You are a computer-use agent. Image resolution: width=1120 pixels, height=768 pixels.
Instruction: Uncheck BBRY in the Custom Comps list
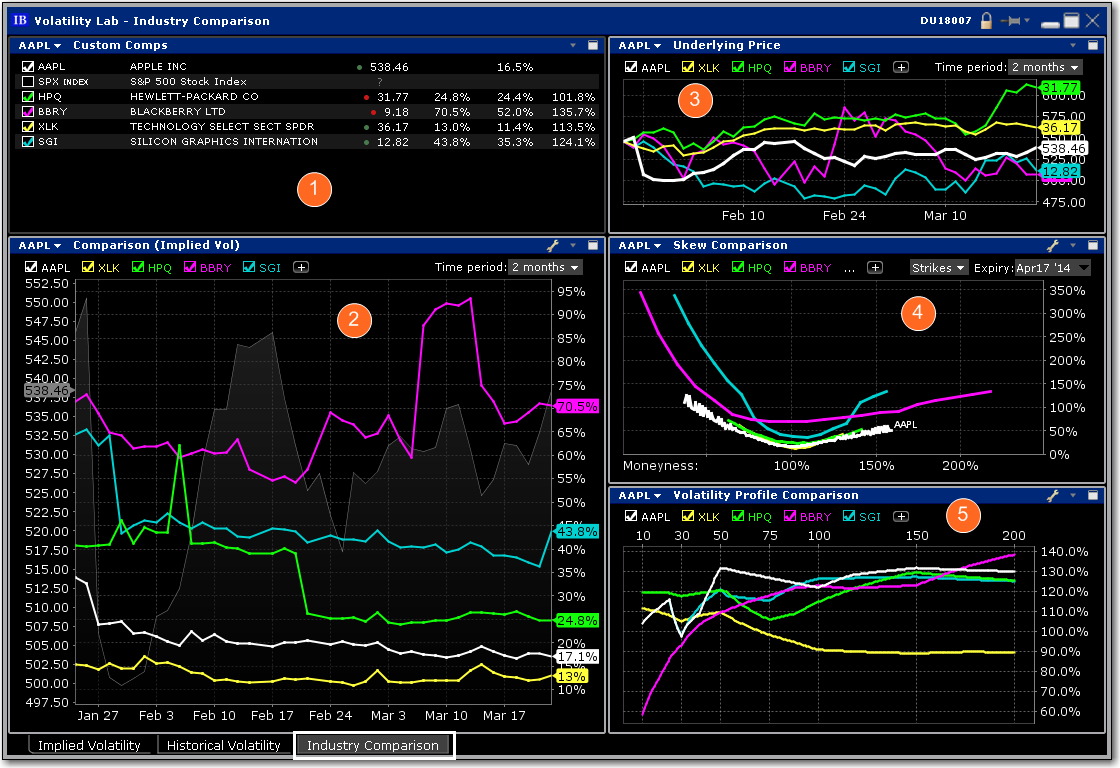(28, 112)
